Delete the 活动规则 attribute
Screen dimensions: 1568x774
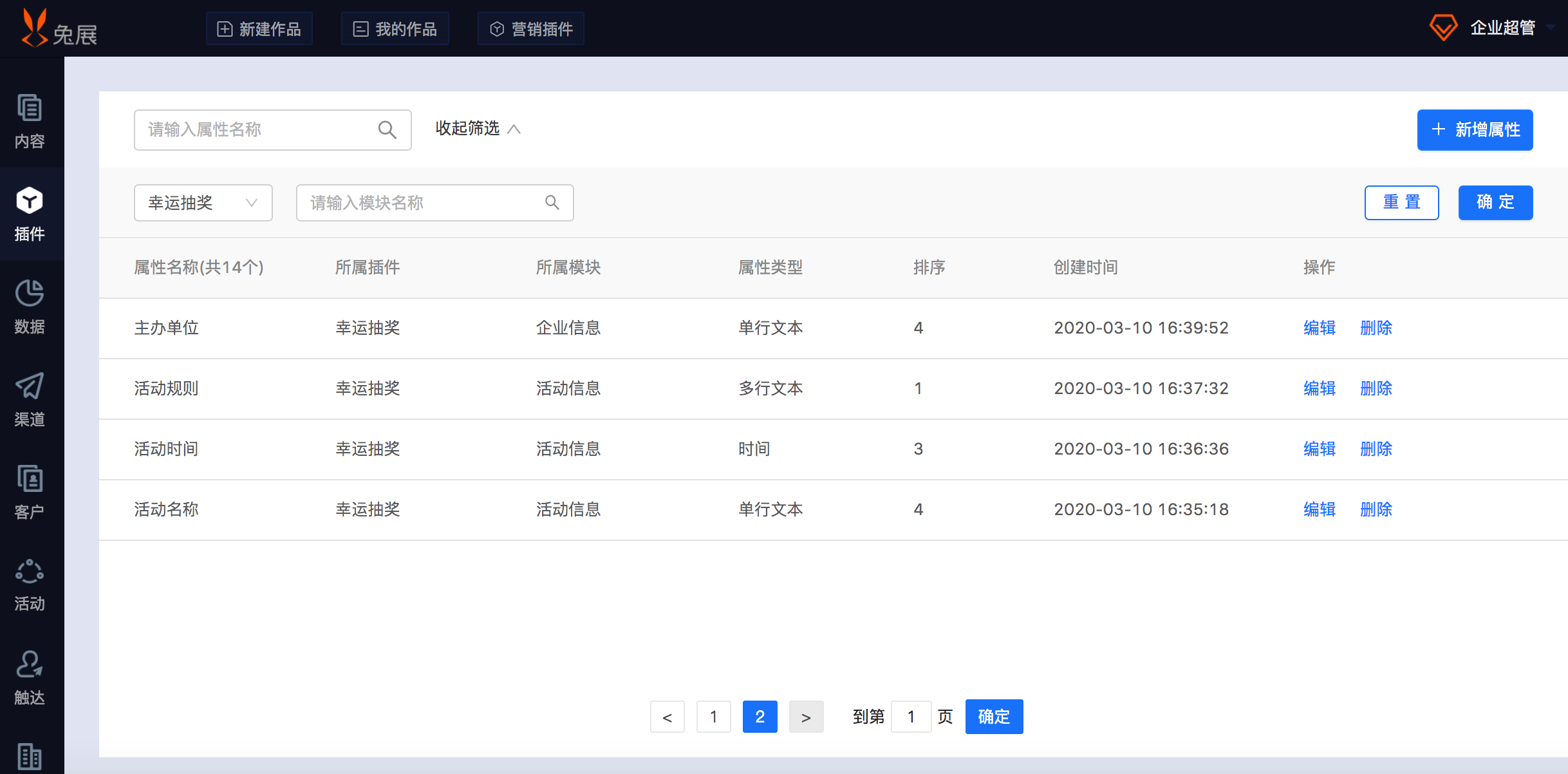pos(1376,388)
